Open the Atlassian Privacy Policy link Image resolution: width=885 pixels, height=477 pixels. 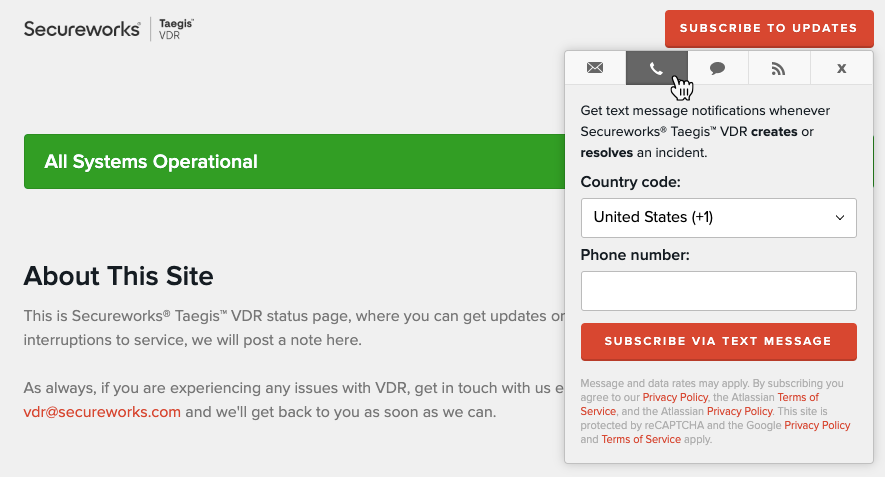coord(739,412)
